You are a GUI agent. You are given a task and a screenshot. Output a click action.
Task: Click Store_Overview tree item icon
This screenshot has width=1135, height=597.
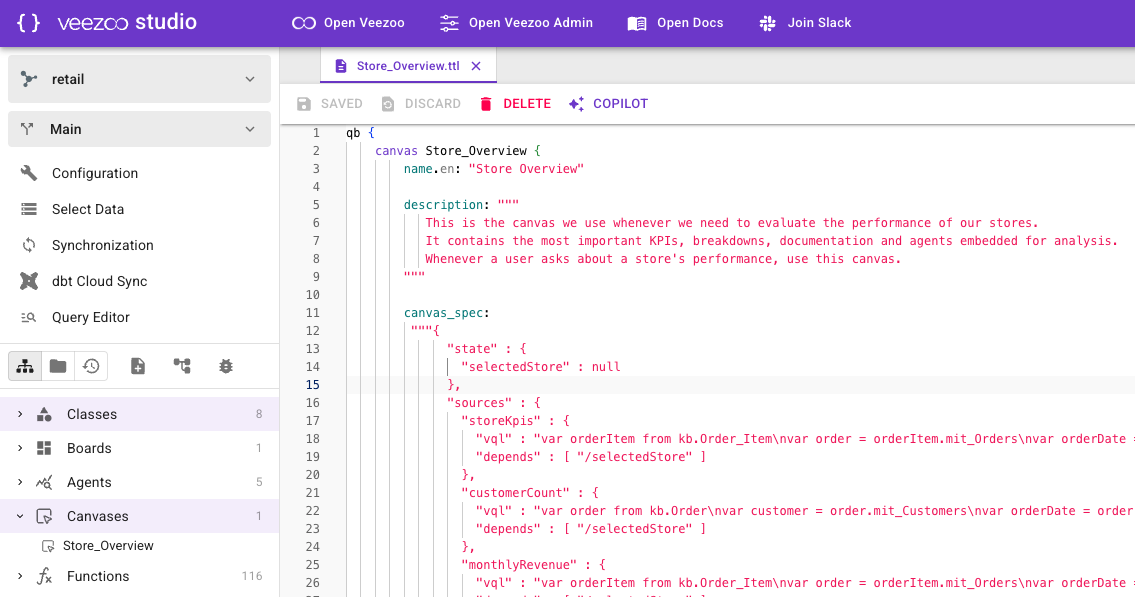coord(48,546)
